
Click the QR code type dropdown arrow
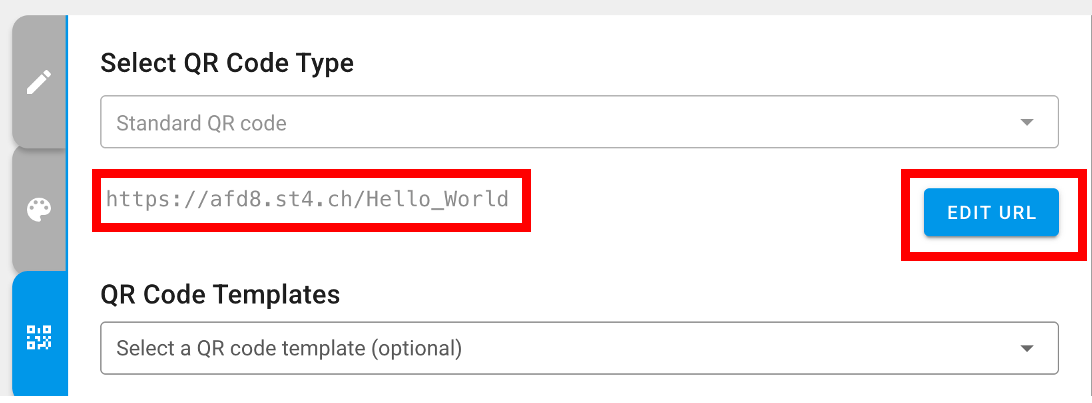tap(1025, 123)
